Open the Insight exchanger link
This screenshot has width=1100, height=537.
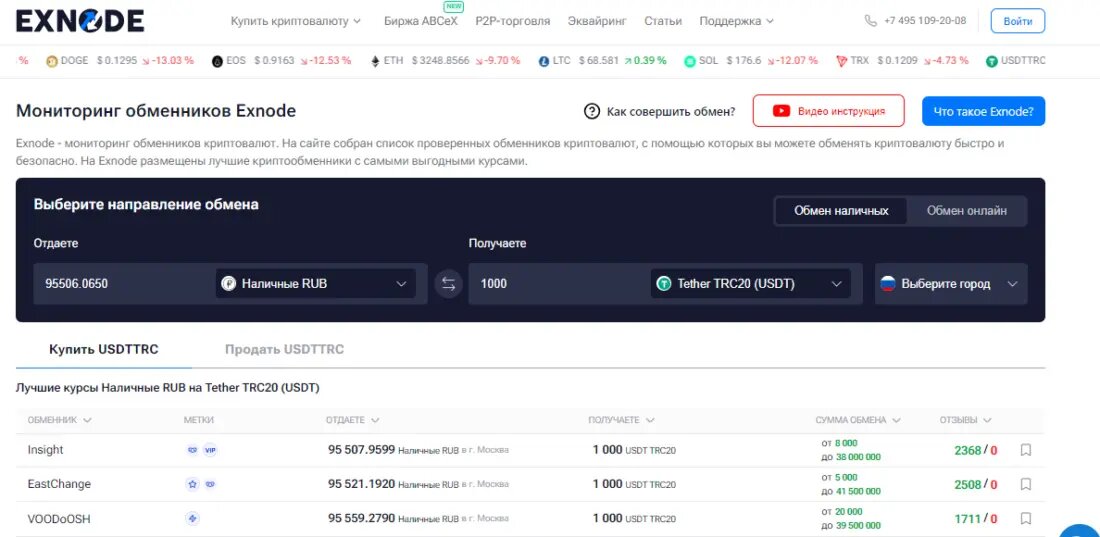tap(45, 450)
